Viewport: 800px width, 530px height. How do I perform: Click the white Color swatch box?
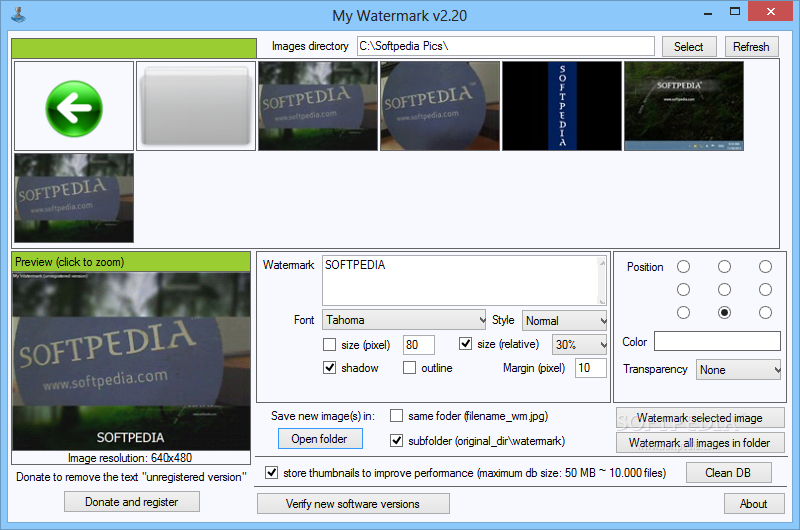click(x=717, y=341)
